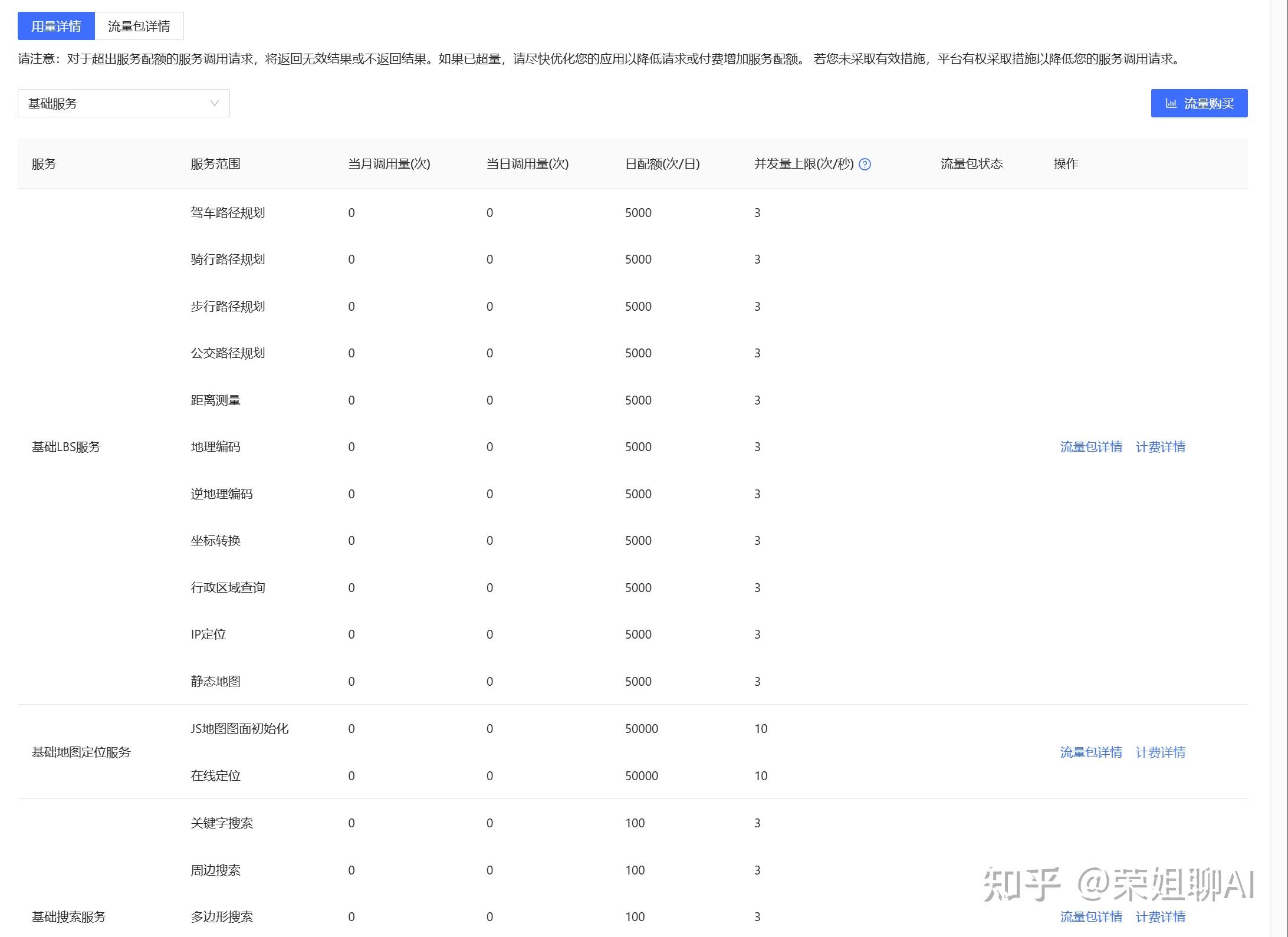Click the 并发量上限(次/秒) column header

click(803, 164)
